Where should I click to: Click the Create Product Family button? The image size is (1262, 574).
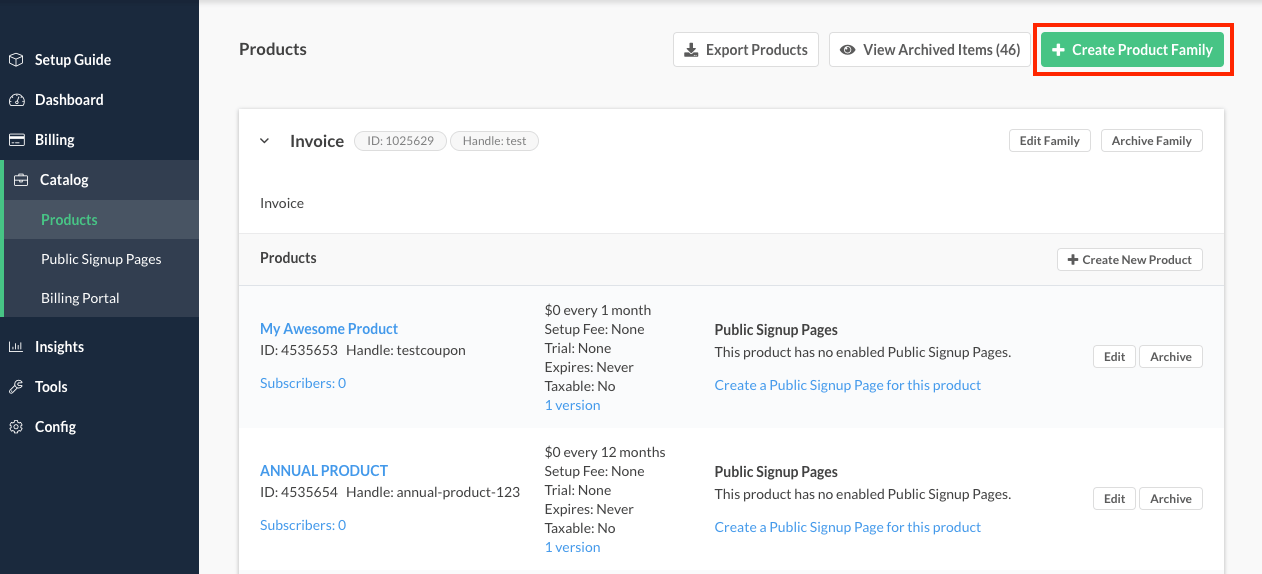[x=1132, y=50]
